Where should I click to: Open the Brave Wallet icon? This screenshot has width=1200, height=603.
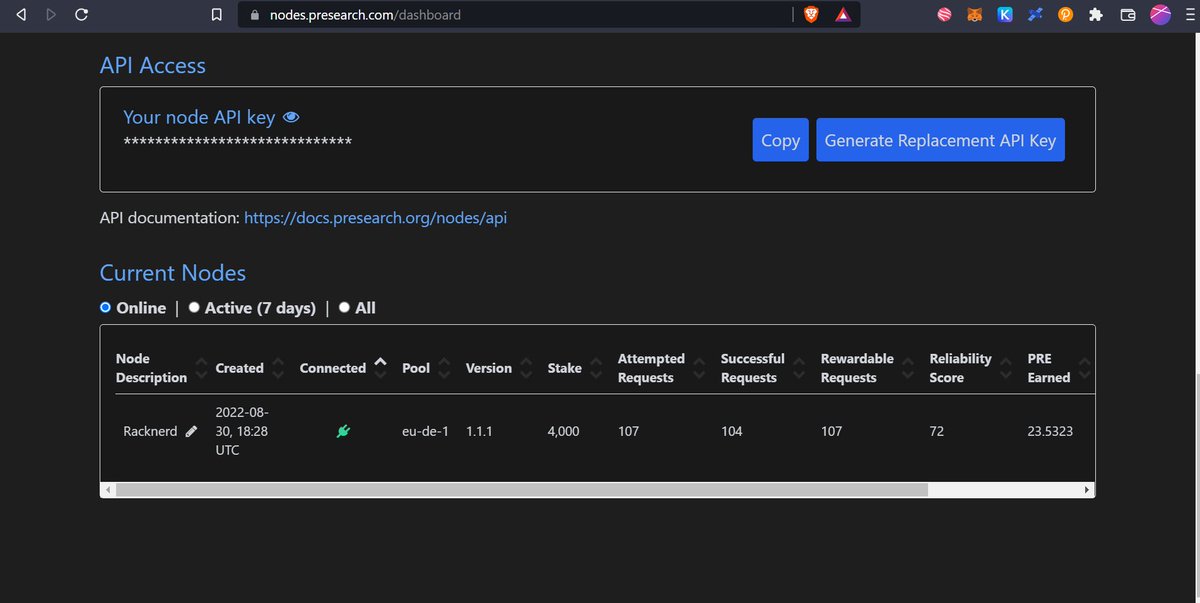coord(1128,15)
